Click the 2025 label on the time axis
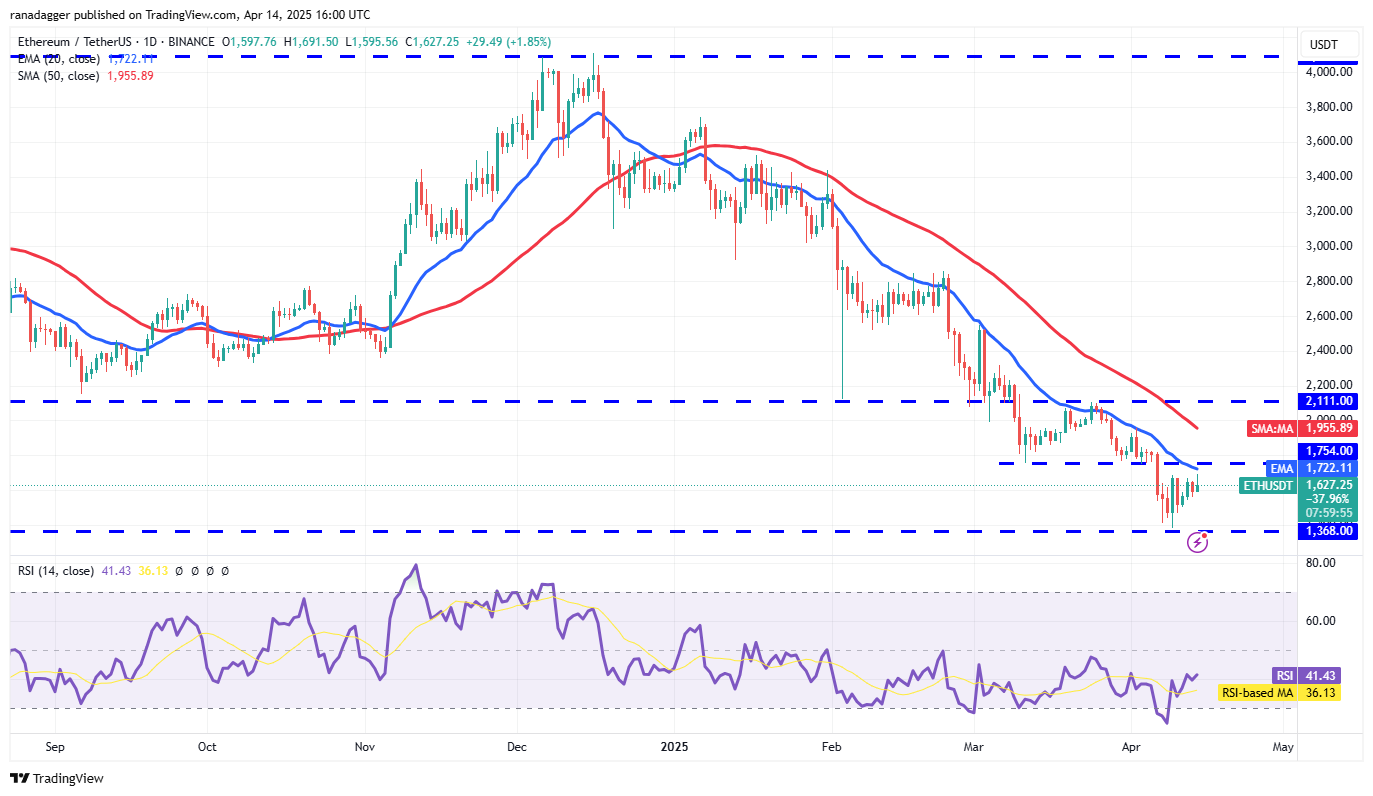This screenshot has height=796, width=1373. pos(674,746)
